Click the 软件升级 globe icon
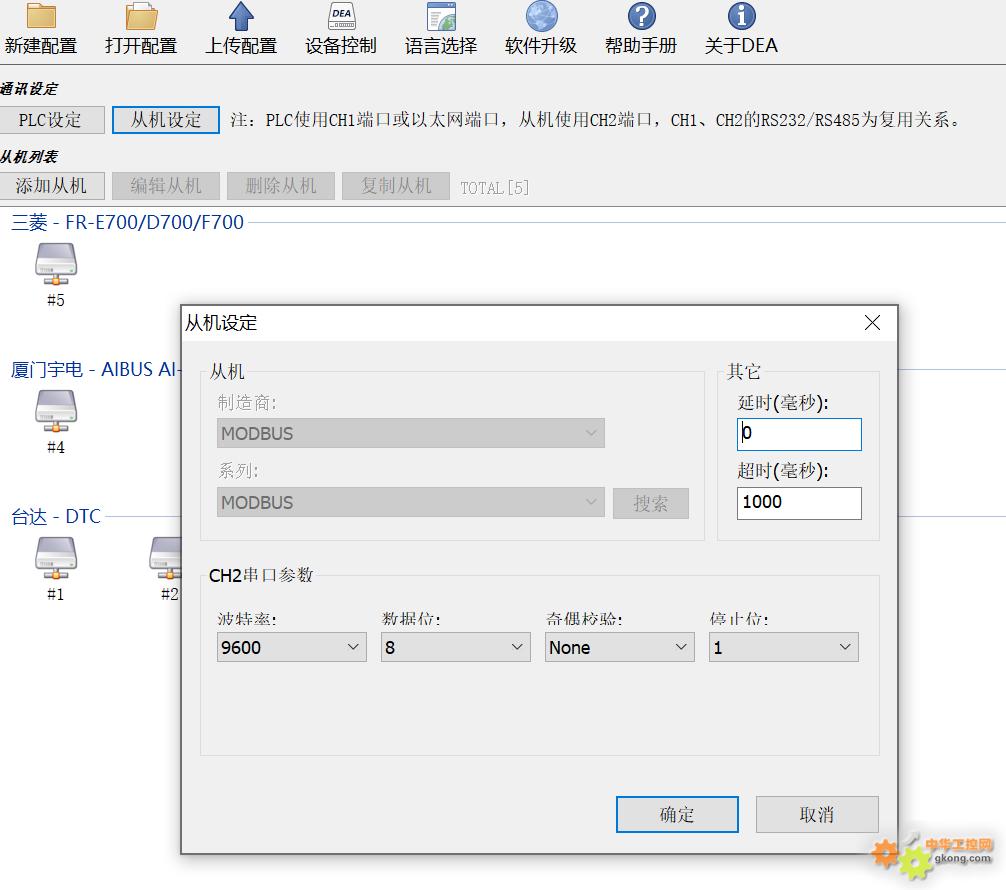This screenshot has height=890, width=1006. (x=541, y=17)
